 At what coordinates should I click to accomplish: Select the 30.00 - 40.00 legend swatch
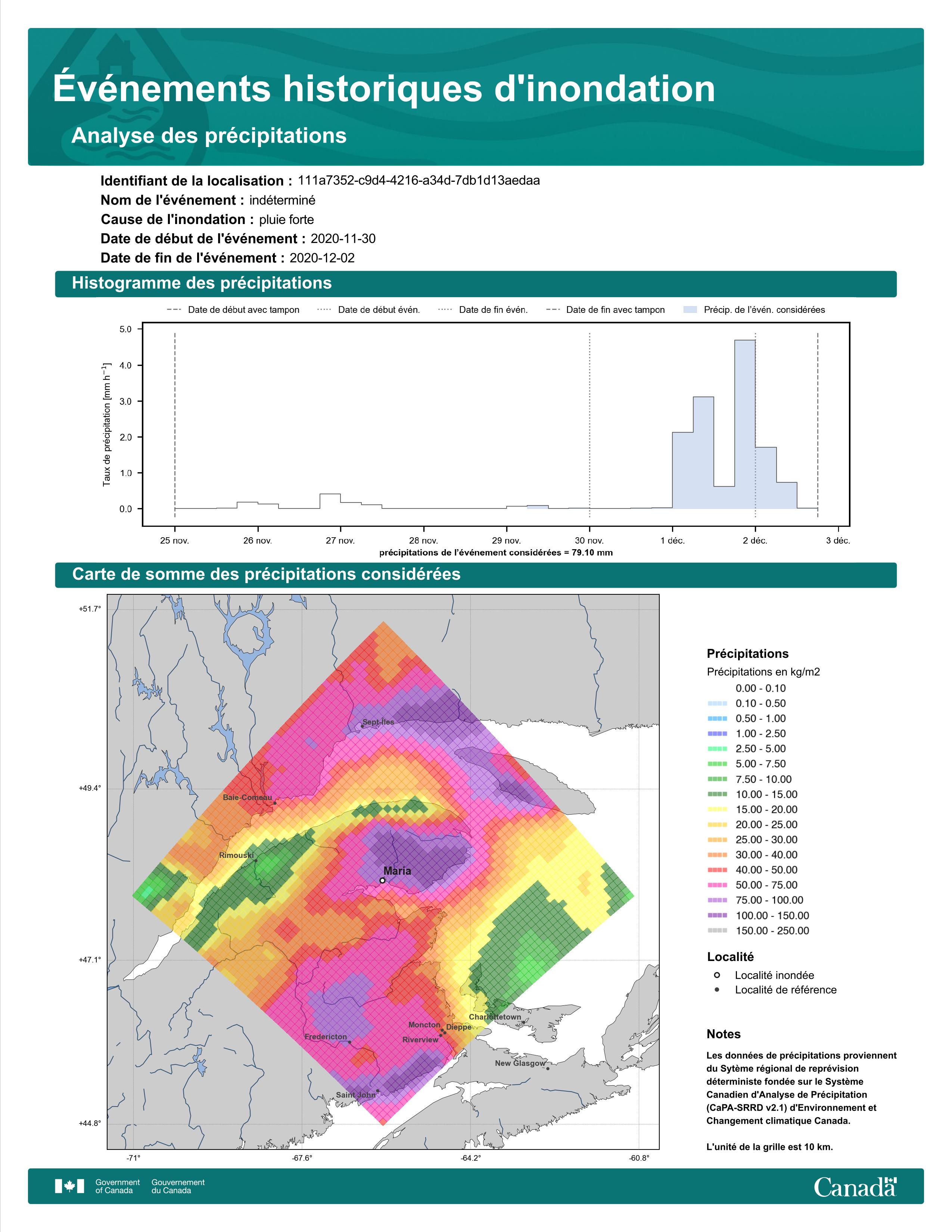tap(717, 855)
